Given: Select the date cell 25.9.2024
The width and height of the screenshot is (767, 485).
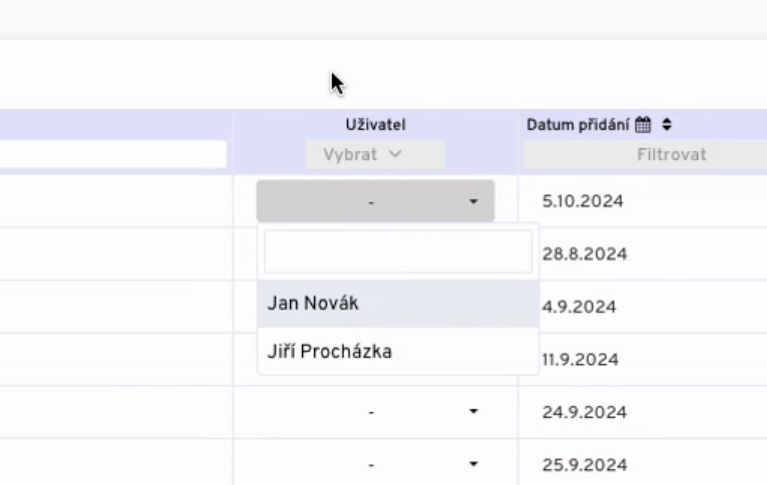Looking at the screenshot, I should 584,464.
